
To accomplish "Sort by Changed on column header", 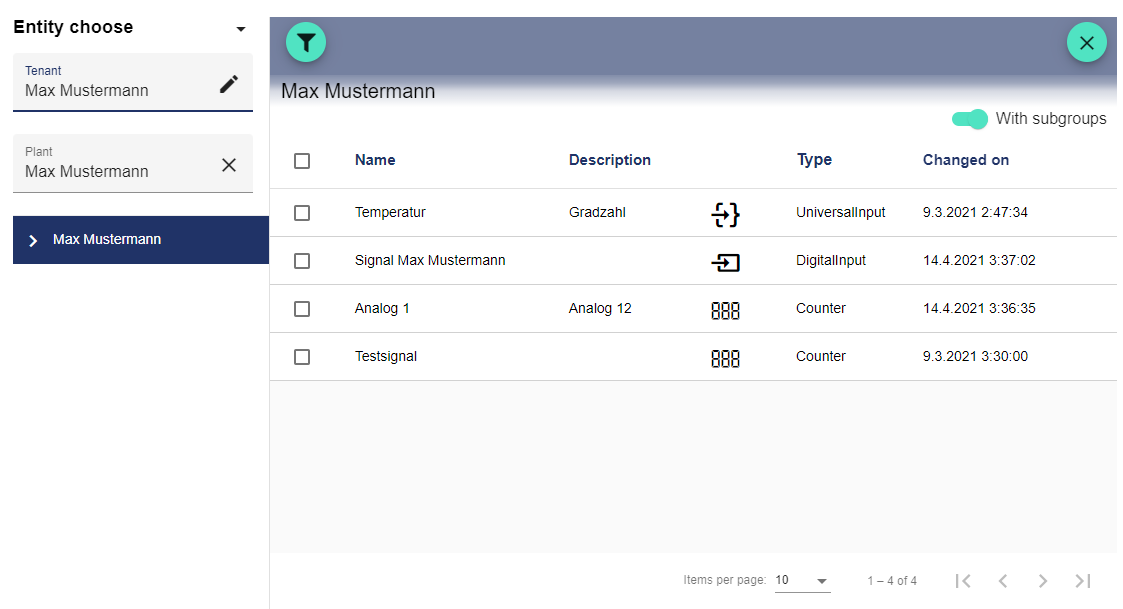I will (x=965, y=160).
